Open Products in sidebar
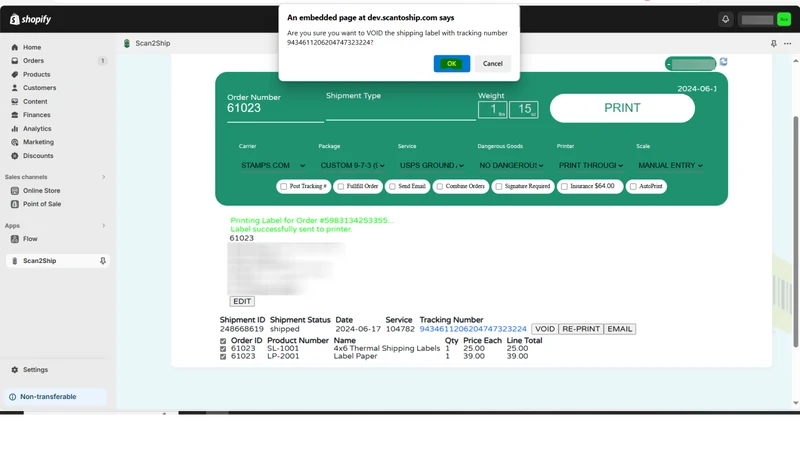 click(x=37, y=74)
